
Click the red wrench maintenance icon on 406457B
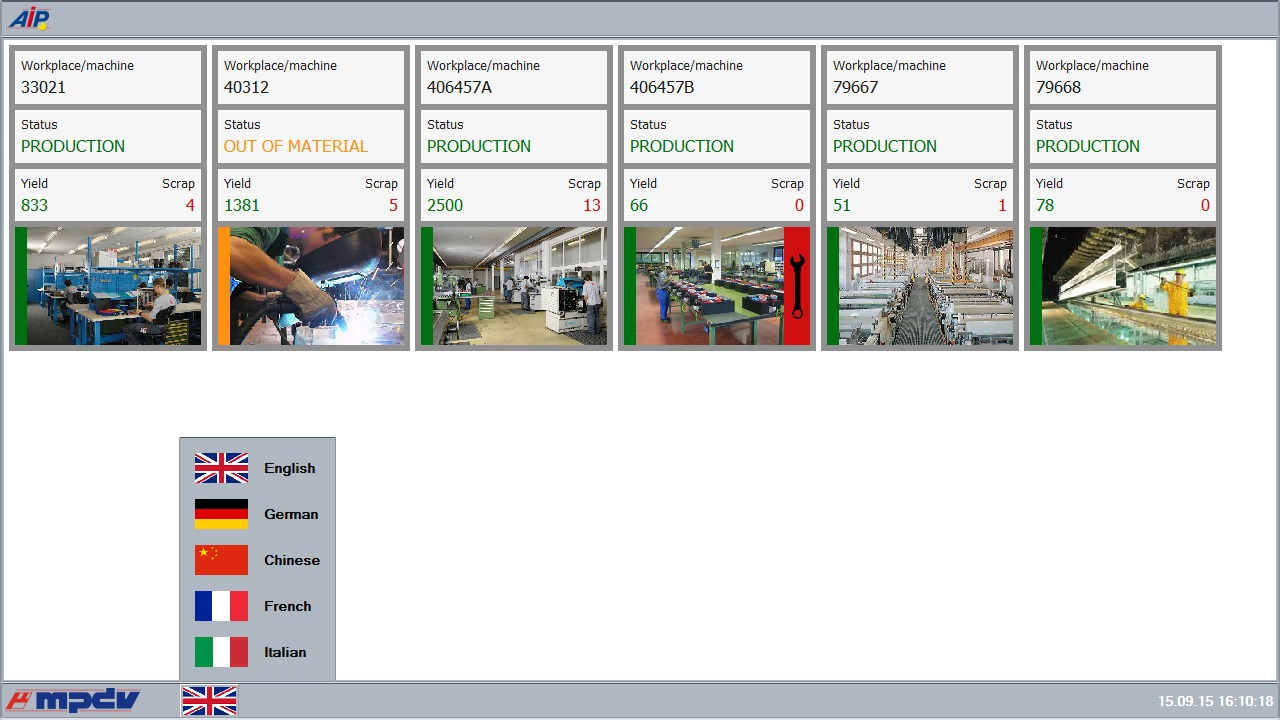tap(797, 286)
